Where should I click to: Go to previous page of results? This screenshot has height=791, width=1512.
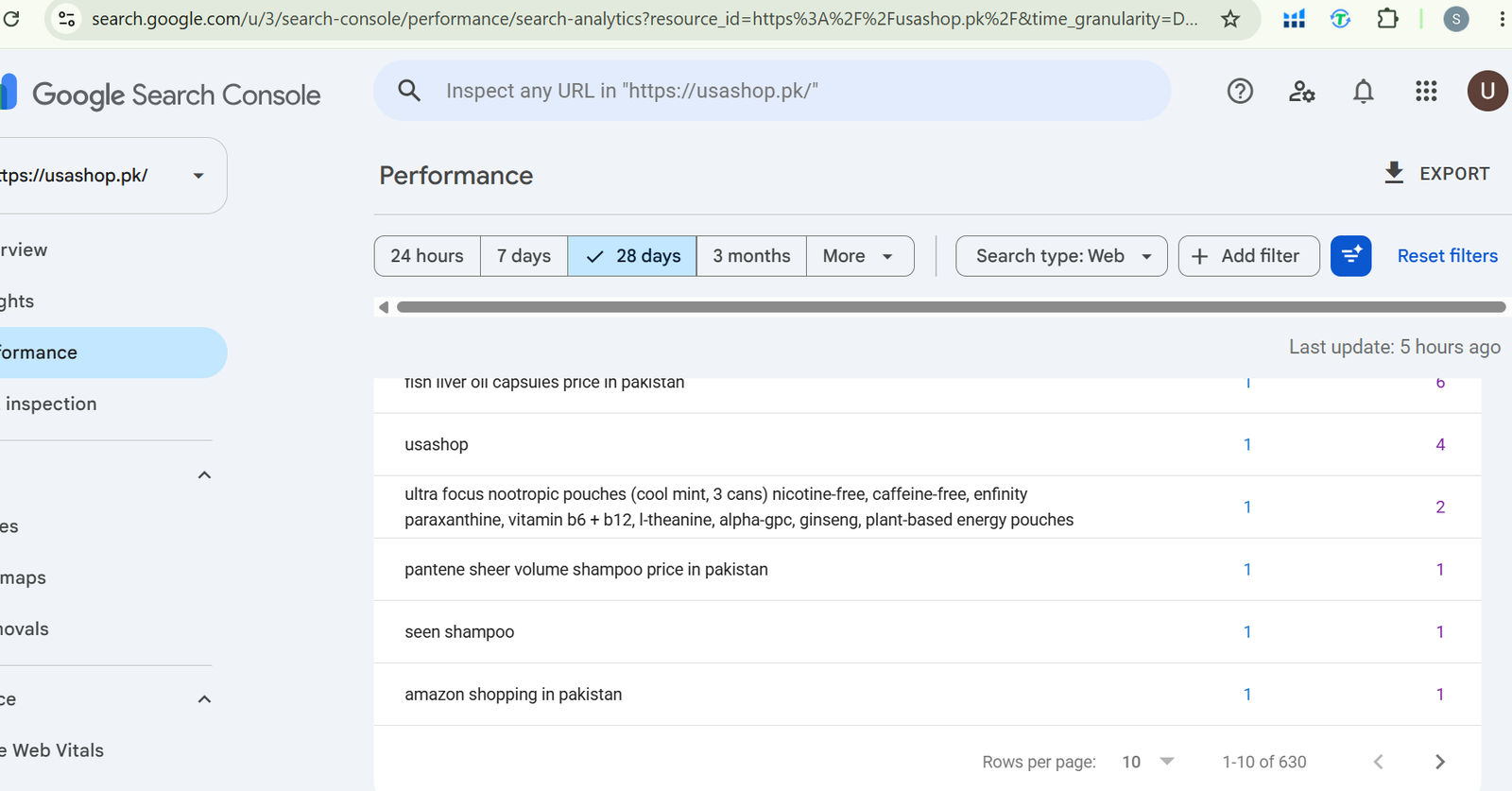(x=1378, y=762)
